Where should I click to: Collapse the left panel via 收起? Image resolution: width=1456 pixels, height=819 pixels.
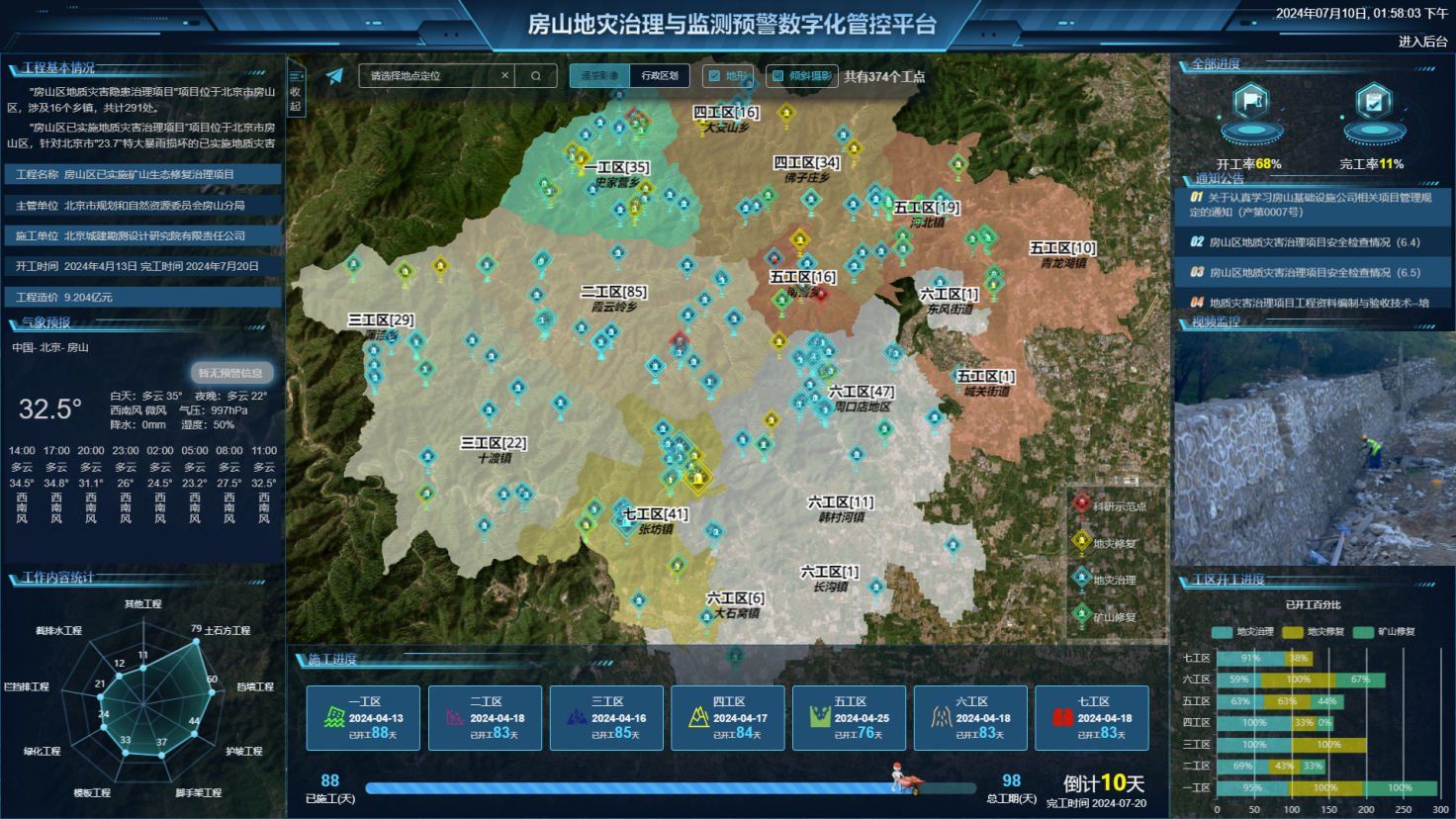295,91
